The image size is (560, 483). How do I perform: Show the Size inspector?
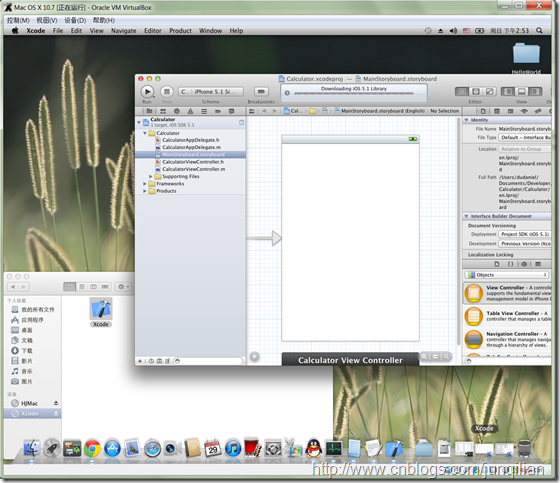(x=538, y=111)
